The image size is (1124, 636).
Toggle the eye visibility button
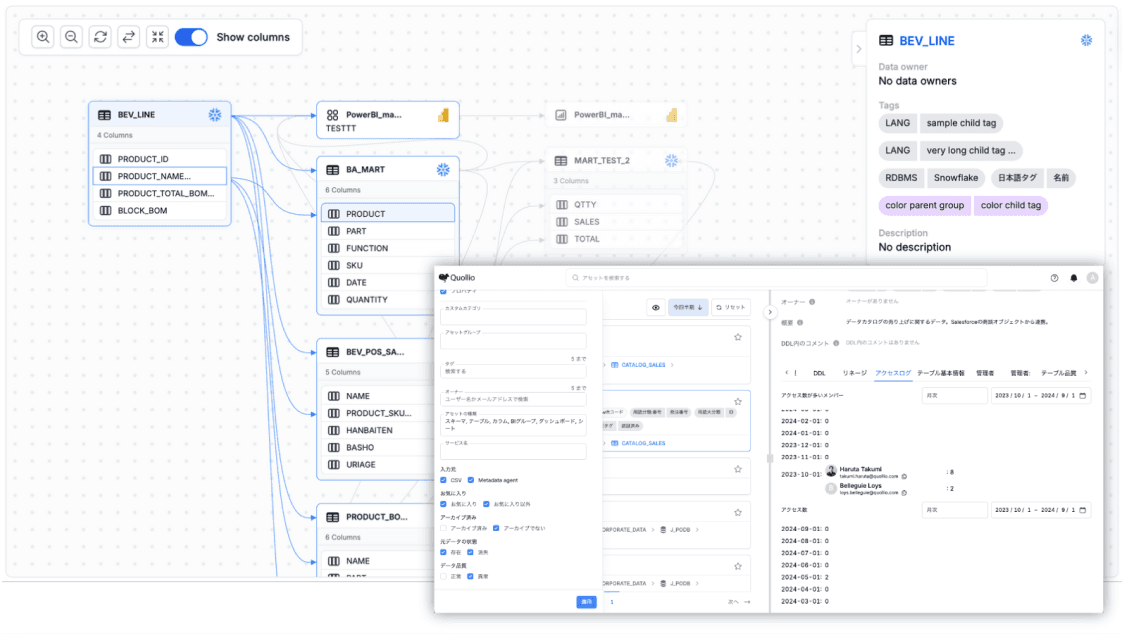[656, 308]
